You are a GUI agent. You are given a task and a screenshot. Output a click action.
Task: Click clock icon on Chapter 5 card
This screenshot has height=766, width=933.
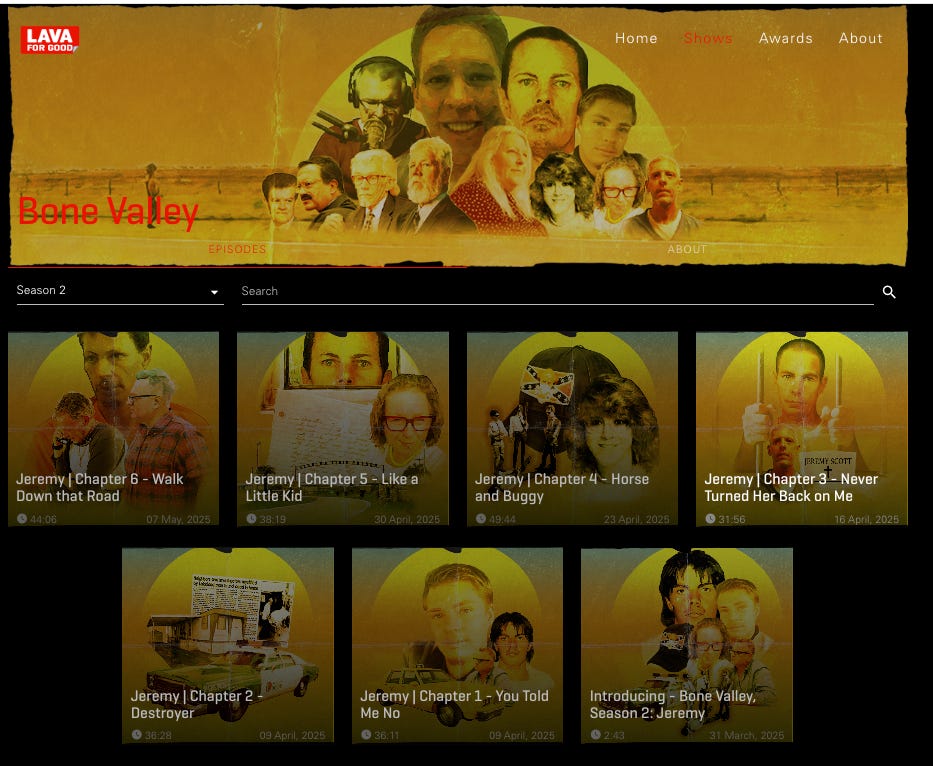tap(251, 519)
